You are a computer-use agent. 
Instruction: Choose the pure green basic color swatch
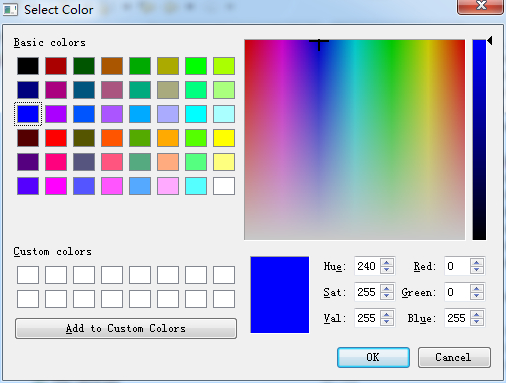(x=196, y=66)
